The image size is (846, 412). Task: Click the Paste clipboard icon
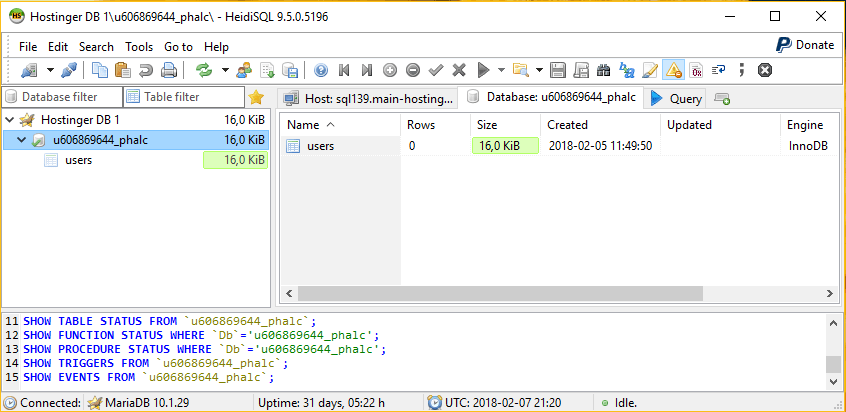coord(123,70)
